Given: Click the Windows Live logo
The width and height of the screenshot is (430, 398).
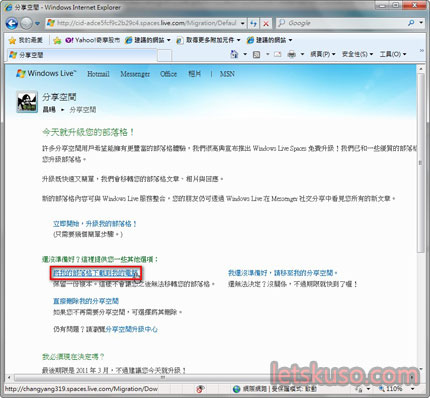Looking at the screenshot, I should (46, 73).
